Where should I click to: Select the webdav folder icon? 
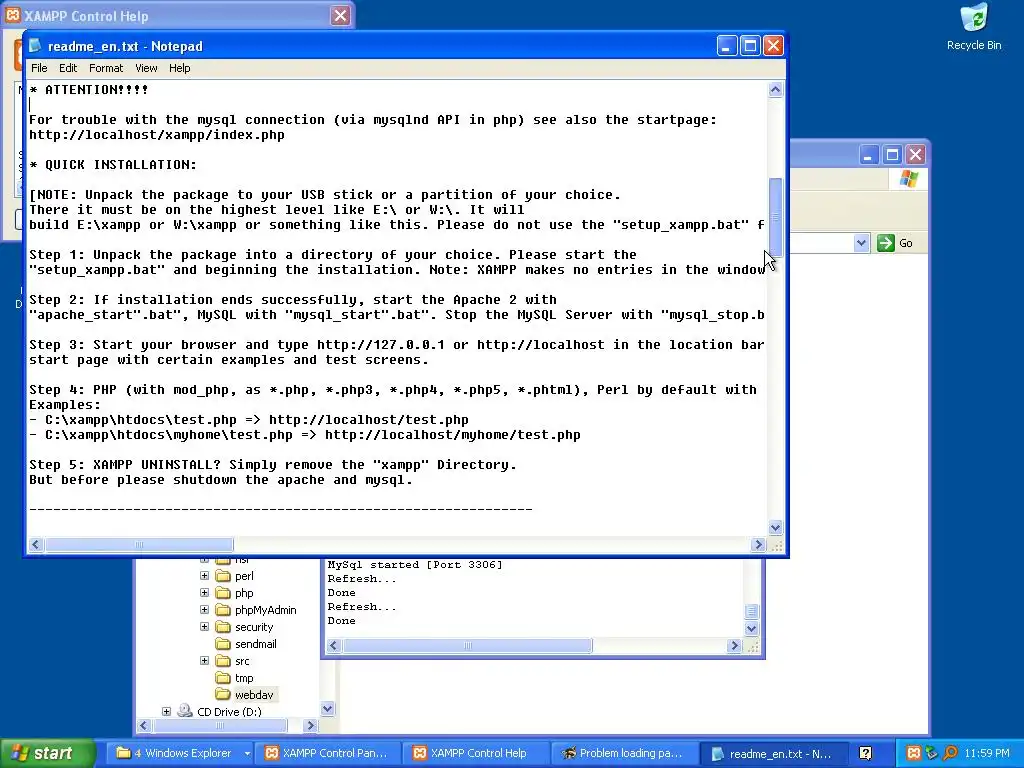(223, 695)
